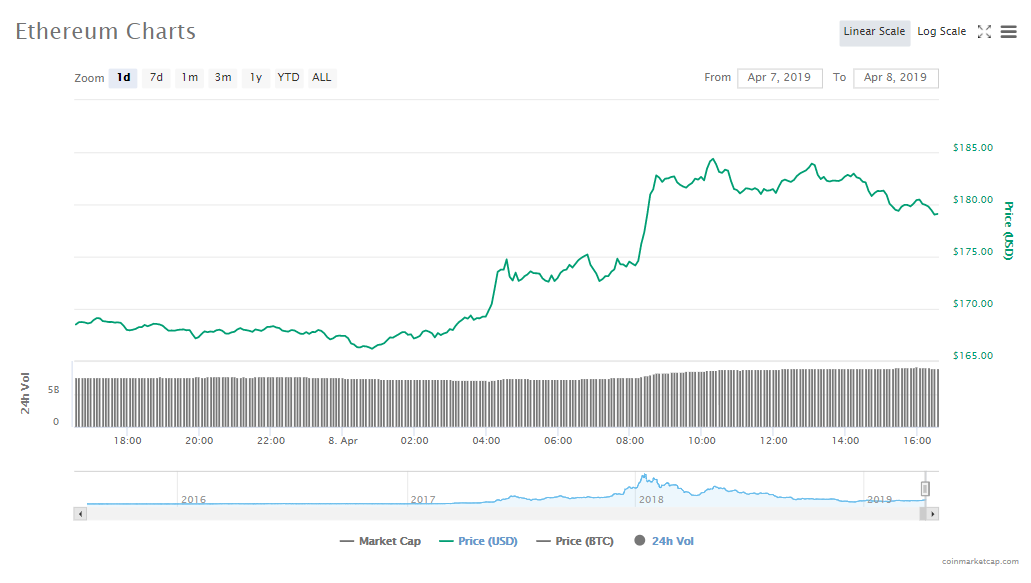Image resolution: width=1031 pixels, height=583 pixels.
Task: Open the From date field
Action: point(779,78)
